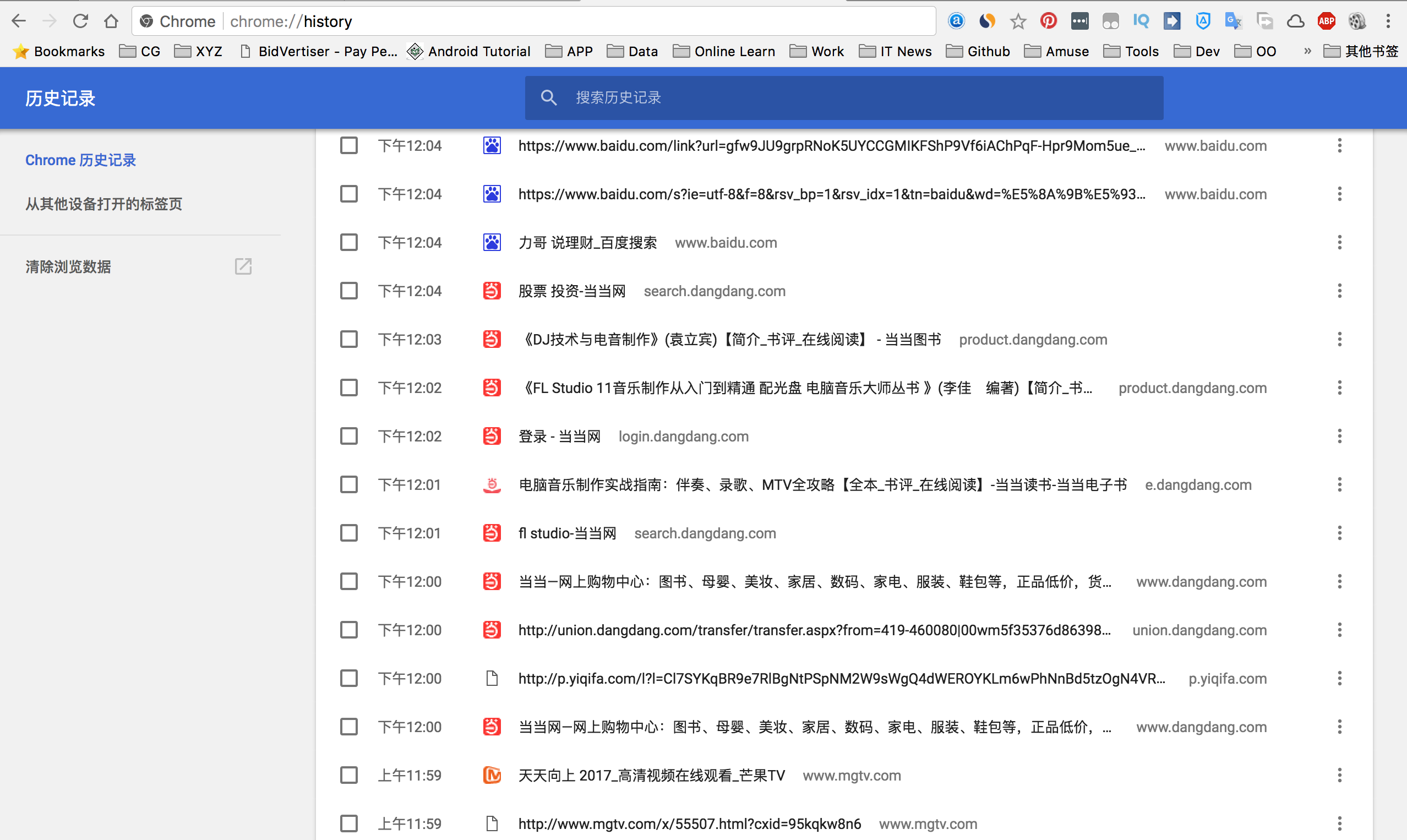1407x840 pixels.
Task: Select the FL Studio 11音乐制作 entry checkbox
Action: (x=348, y=388)
